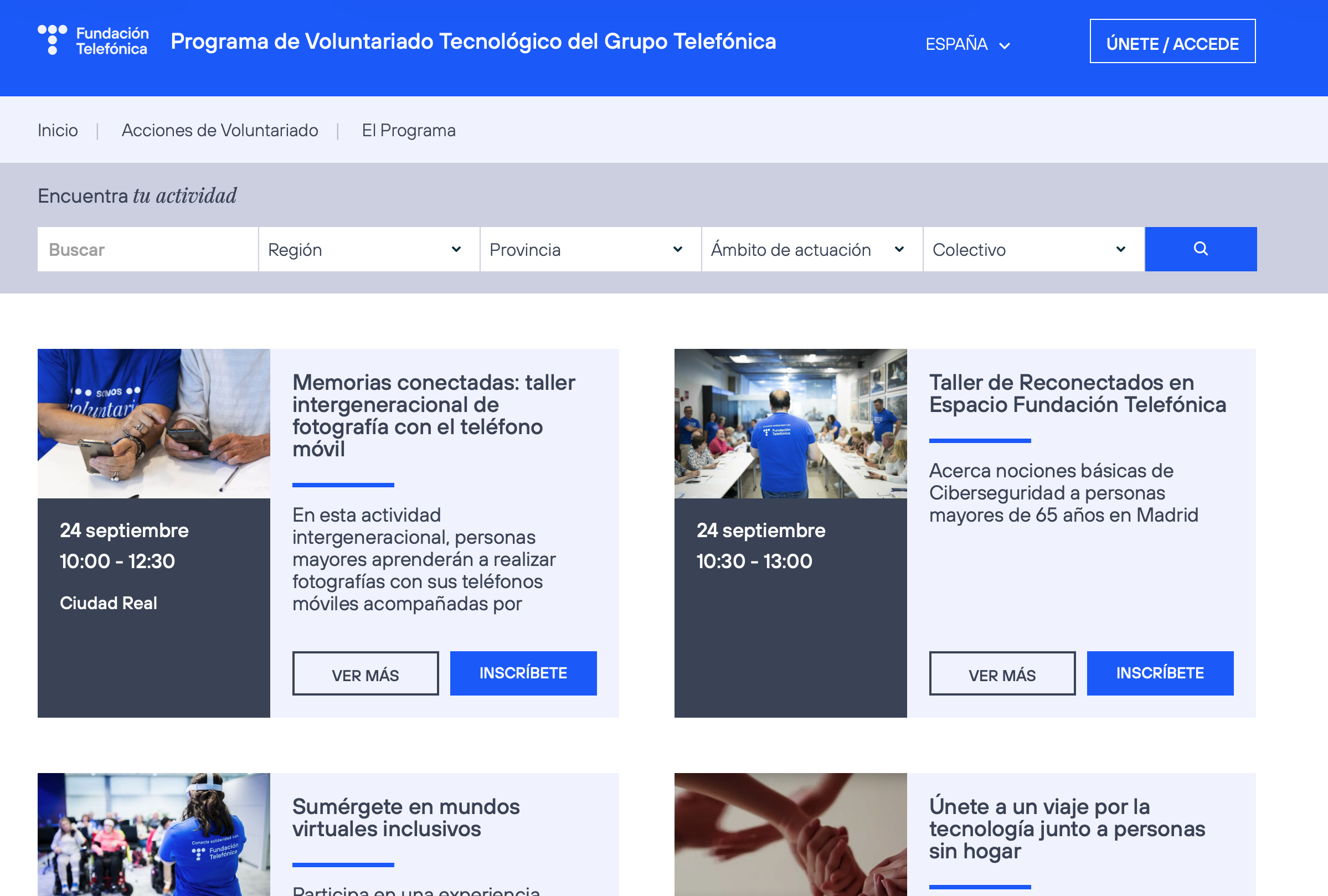Click the phones photo on Memorias conectadas card
This screenshot has height=896, width=1328.
coord(154,424)
